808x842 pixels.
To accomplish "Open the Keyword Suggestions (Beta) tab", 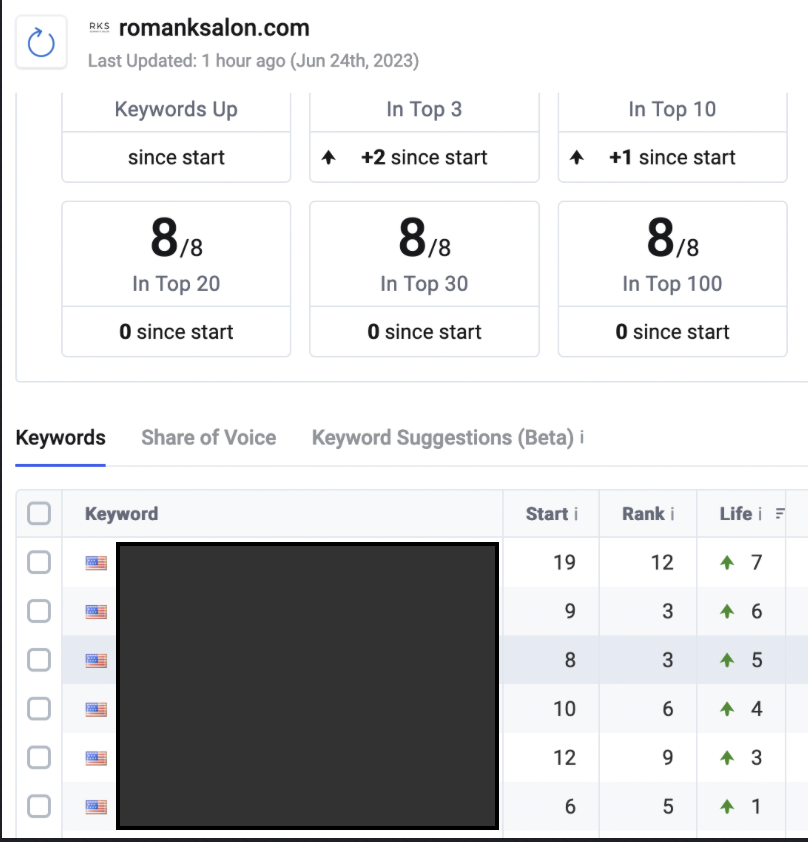I will pyautogui.click(x=443, y=438).
